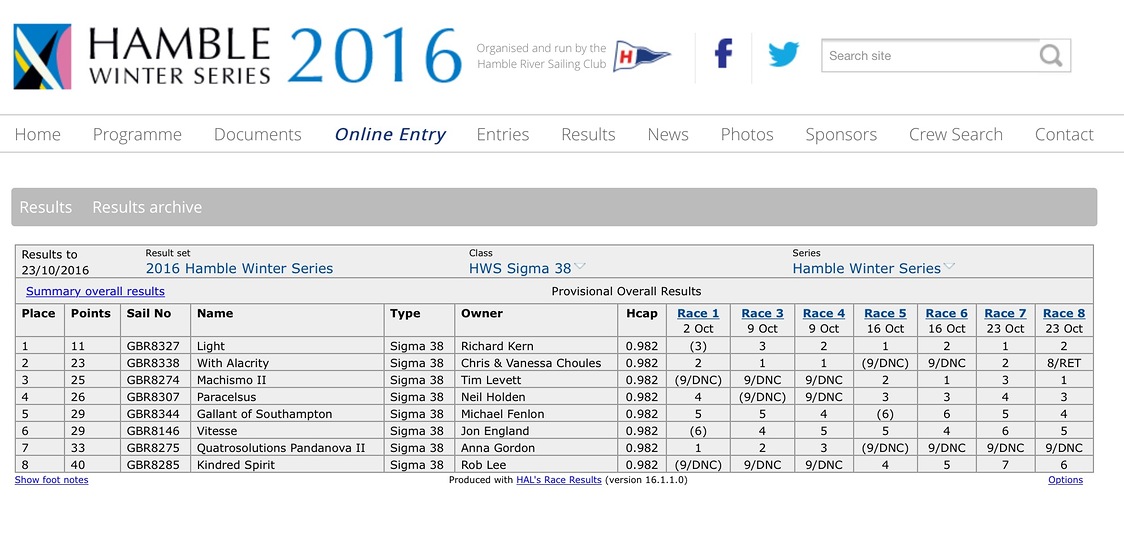Click the boat name Light
This screenshot has height=543, width=1124.
click(211, 346)
